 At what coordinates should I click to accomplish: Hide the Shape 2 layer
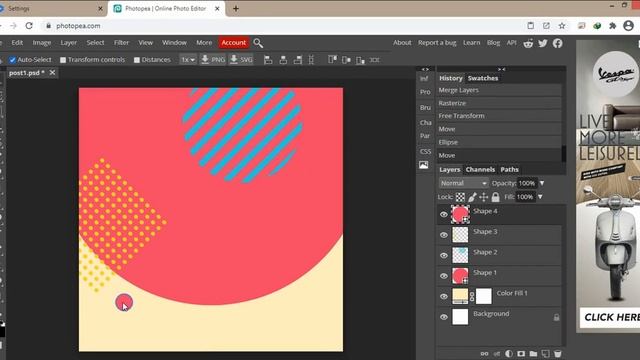pos(444,256)
